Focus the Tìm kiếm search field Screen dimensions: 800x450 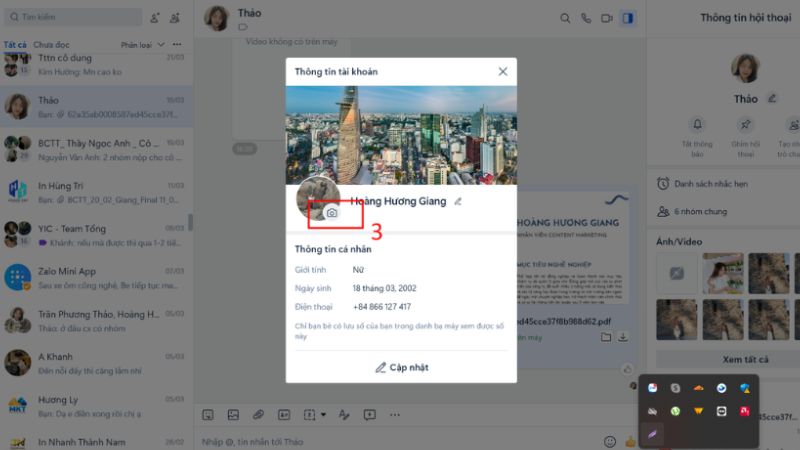click(x=74, y=17)
